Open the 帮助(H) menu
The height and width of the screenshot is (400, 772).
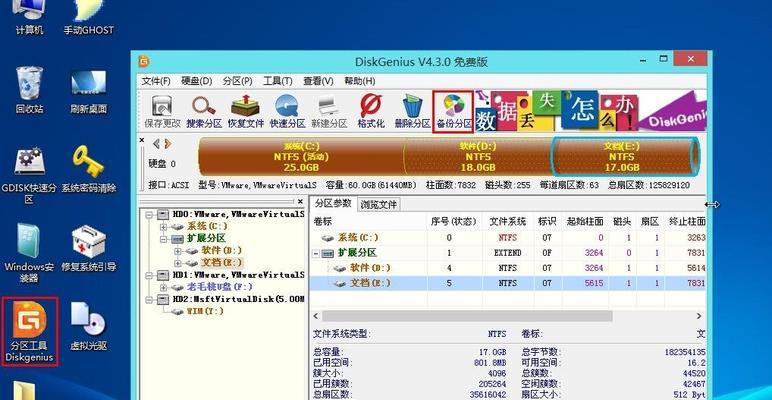[x=359, y=81]
